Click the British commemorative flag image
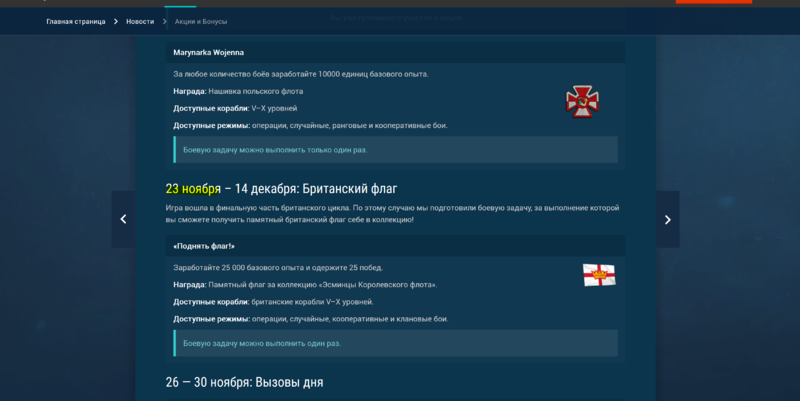This screenshot has width=800, height=401. point(599,275)
